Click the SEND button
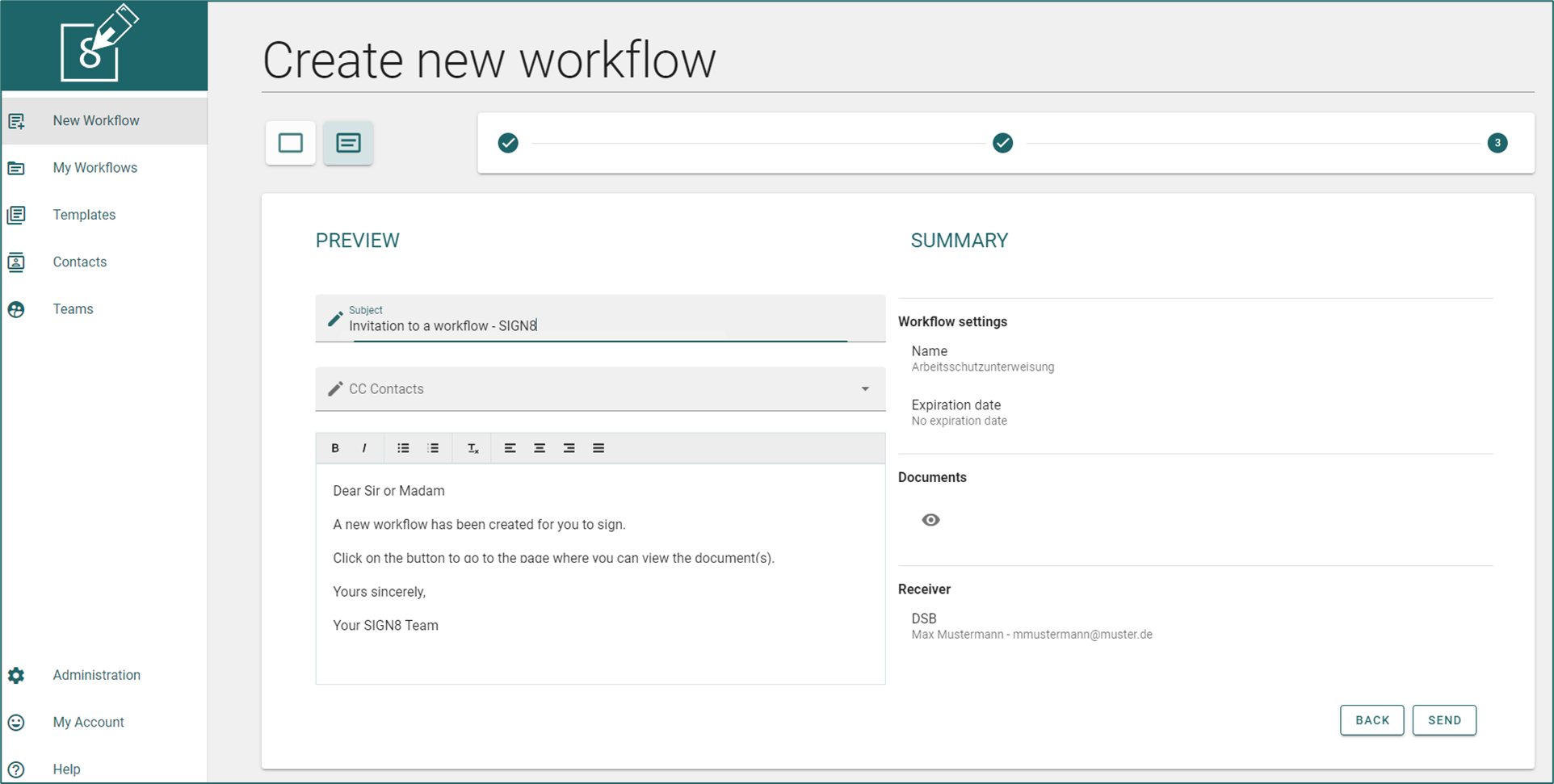Image resolution: width=1554 pixels, height=784 pixels. tap(1444, 720)
